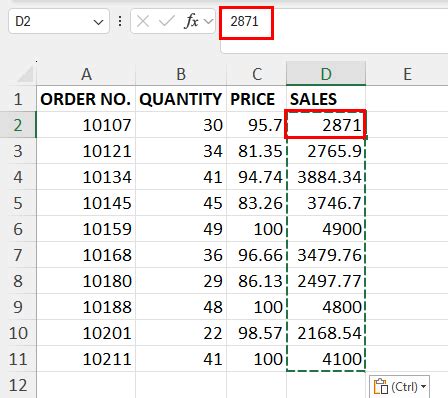Select cell containing order 10168
This screenshot has width=448, height=398.
[x=86, y=255]
